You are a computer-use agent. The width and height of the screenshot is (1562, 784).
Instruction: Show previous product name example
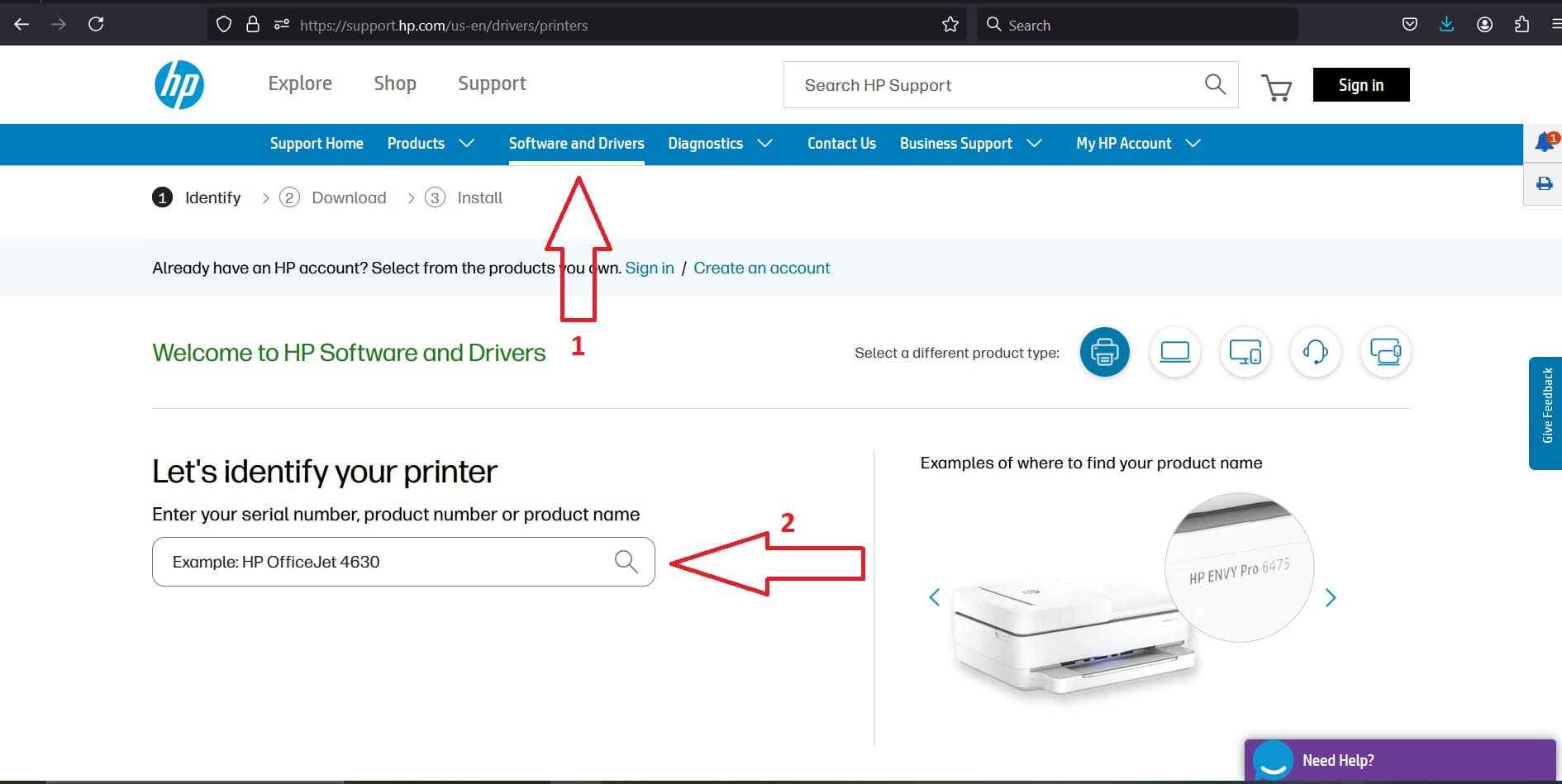[x=935, y=597]
